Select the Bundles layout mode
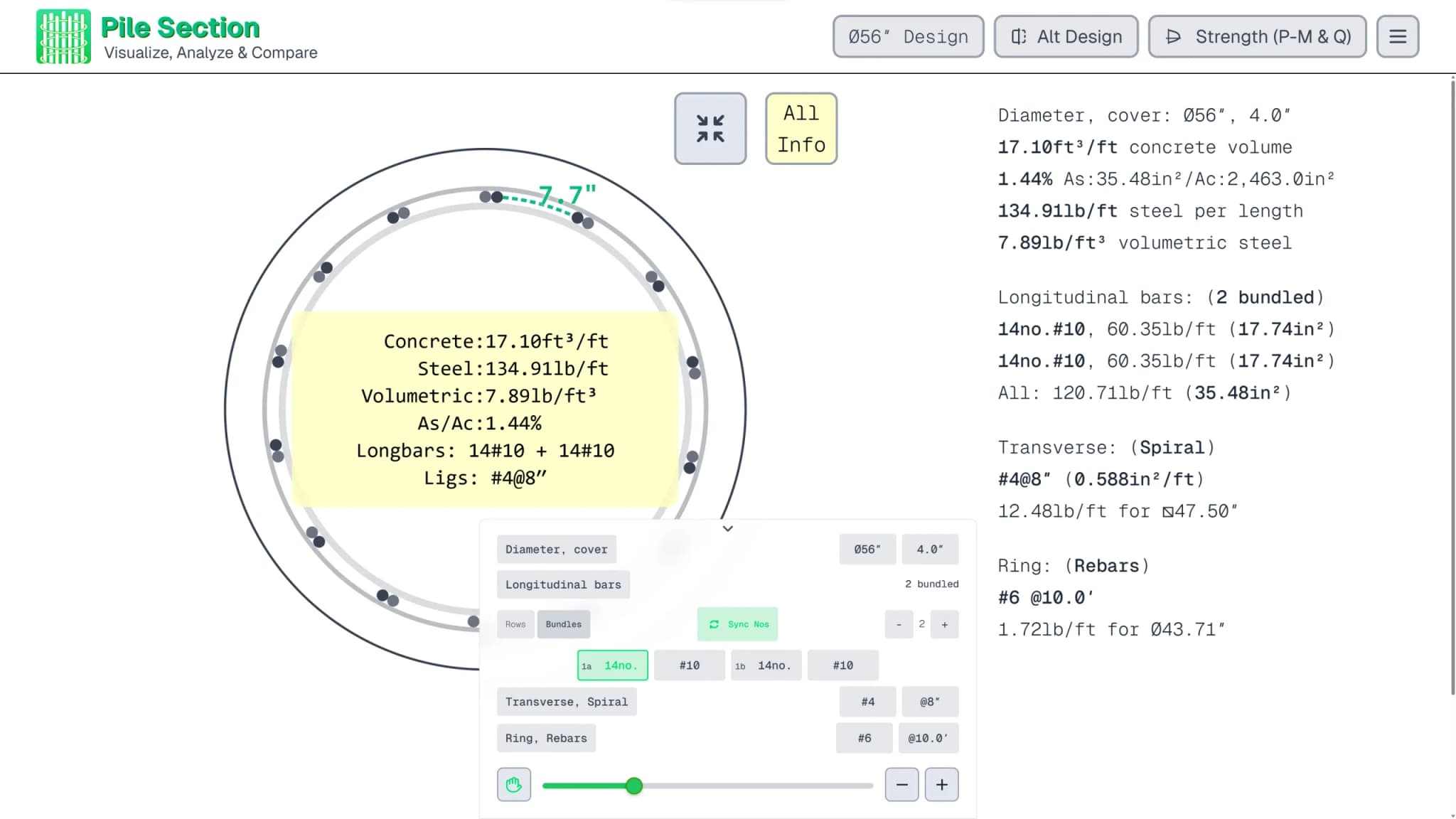This screenshot has height=819, width=1456. [x=564, y=624]
